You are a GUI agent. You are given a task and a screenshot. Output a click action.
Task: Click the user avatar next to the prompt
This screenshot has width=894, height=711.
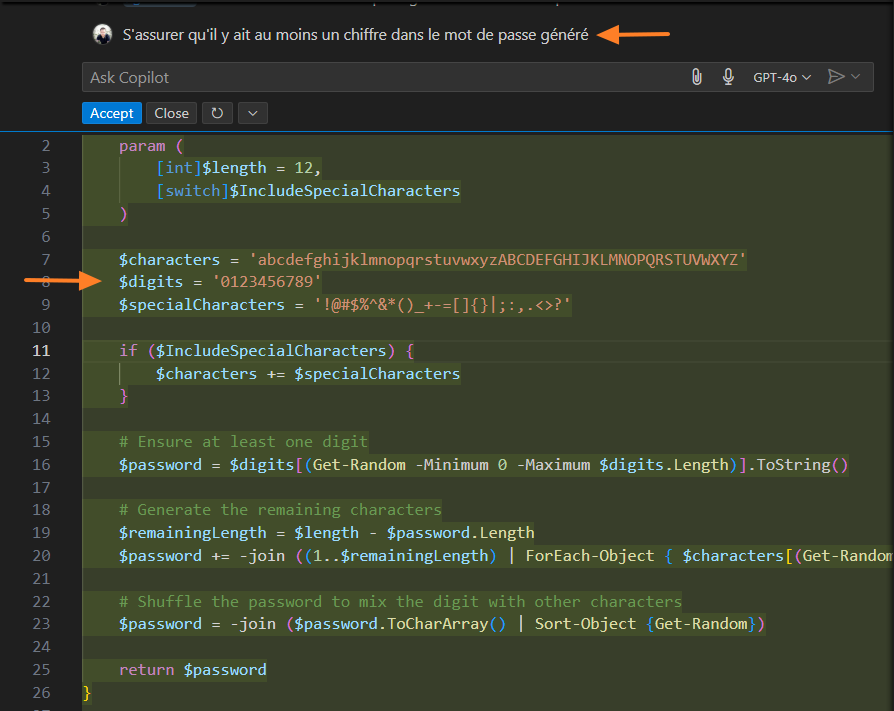pos(100,33)
